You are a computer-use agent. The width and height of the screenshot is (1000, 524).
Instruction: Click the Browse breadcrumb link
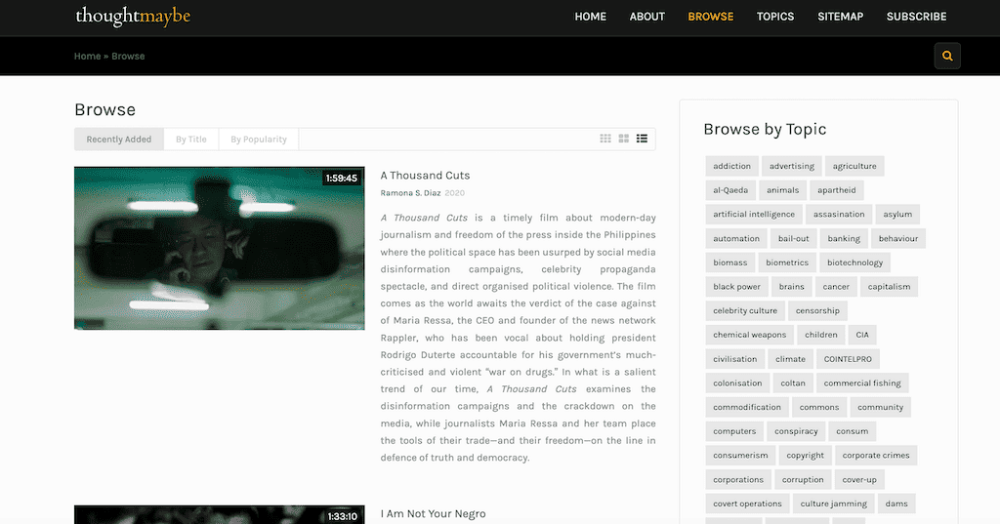[128, 56]
